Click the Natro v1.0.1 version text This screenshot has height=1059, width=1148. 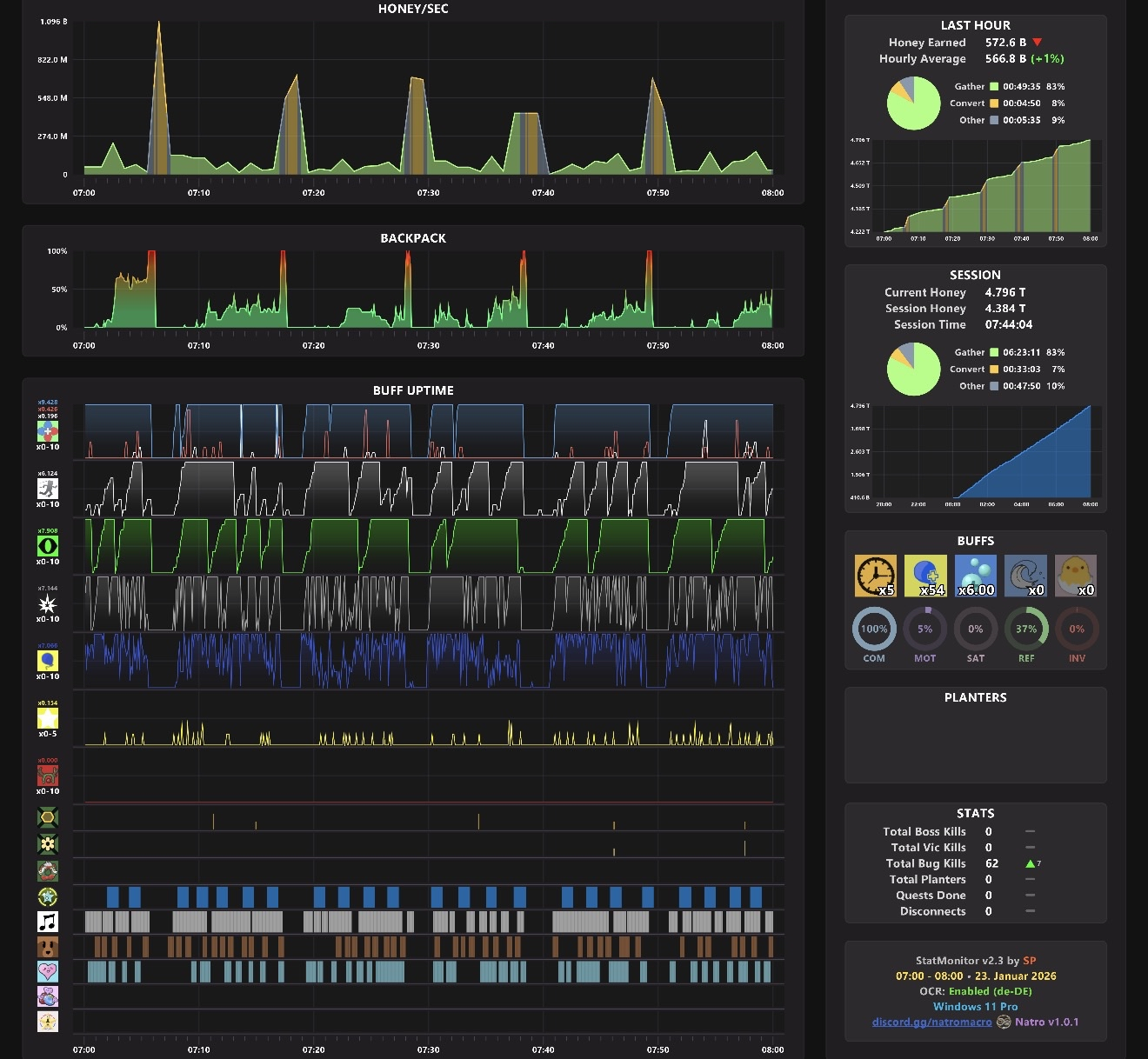[x=1047, y=1022]
